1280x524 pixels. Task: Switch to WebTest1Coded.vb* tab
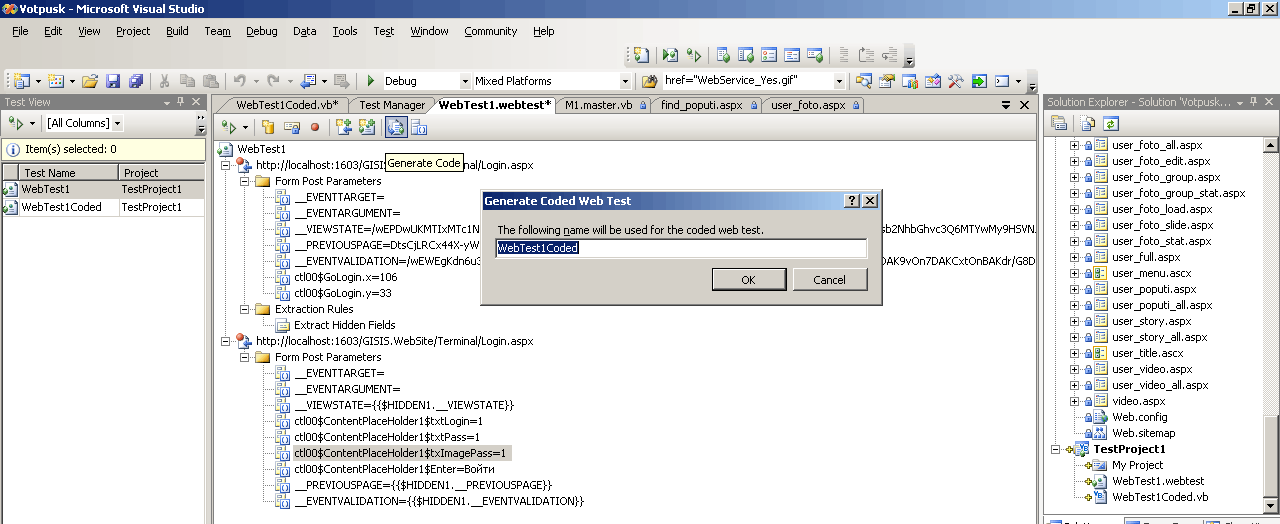pos(286,105)
